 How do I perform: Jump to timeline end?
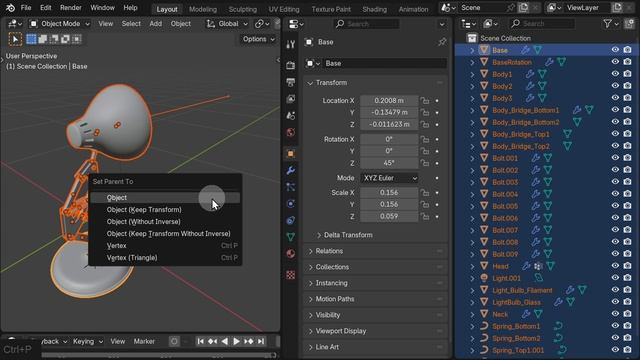click(x=261, y=341)
